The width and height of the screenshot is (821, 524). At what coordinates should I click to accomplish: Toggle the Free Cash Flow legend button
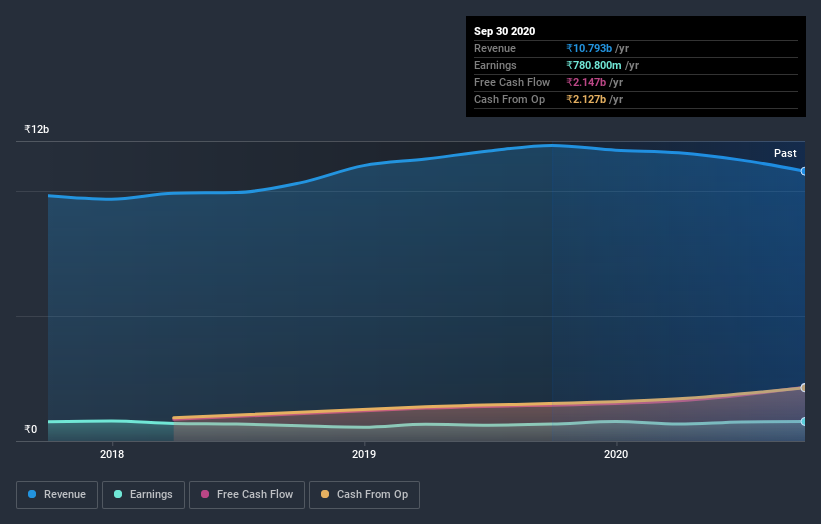click(247, 495)
